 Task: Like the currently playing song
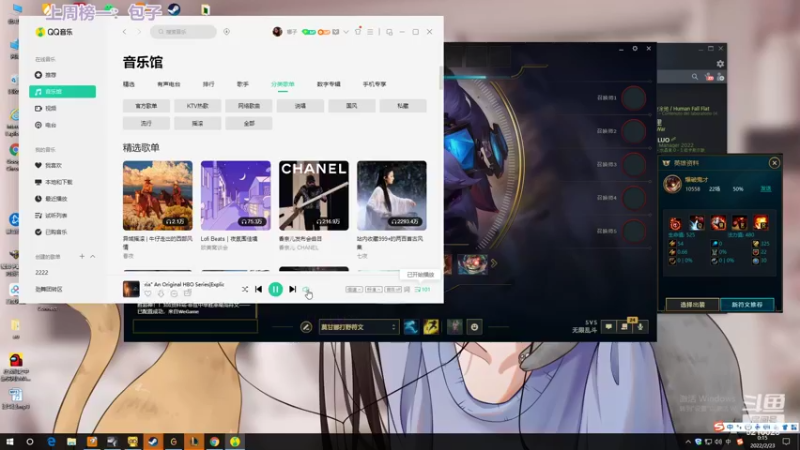[148, 293]
